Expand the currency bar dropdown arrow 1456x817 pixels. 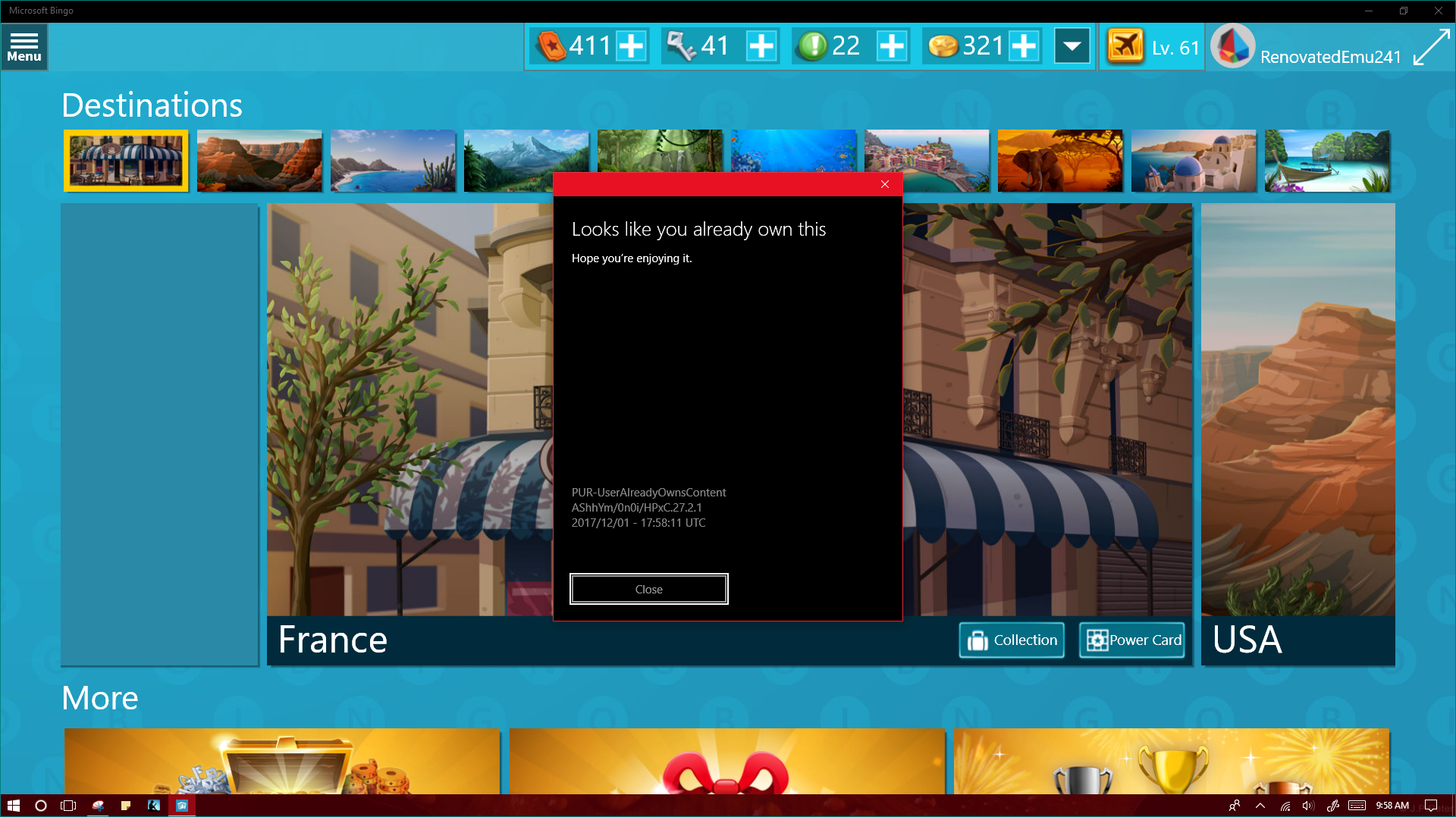[1072, 46]
